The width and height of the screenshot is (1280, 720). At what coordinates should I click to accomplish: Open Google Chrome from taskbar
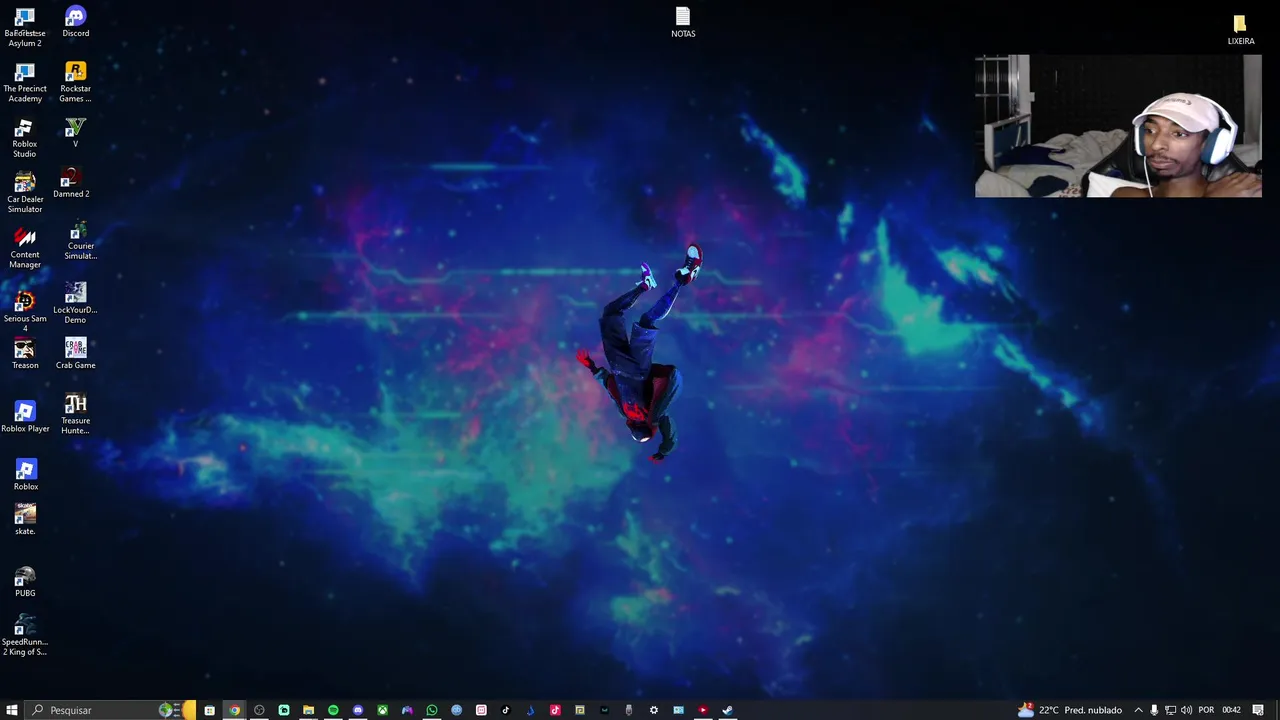[234, 710]
